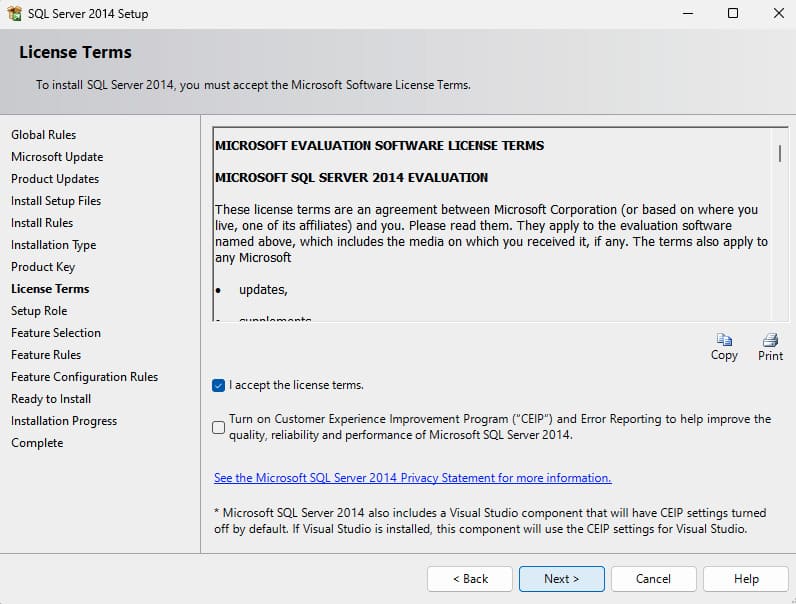796x604 pixels.
Task: Click the 'updates,' bullet in license text
Action: [x=263, y=290]
